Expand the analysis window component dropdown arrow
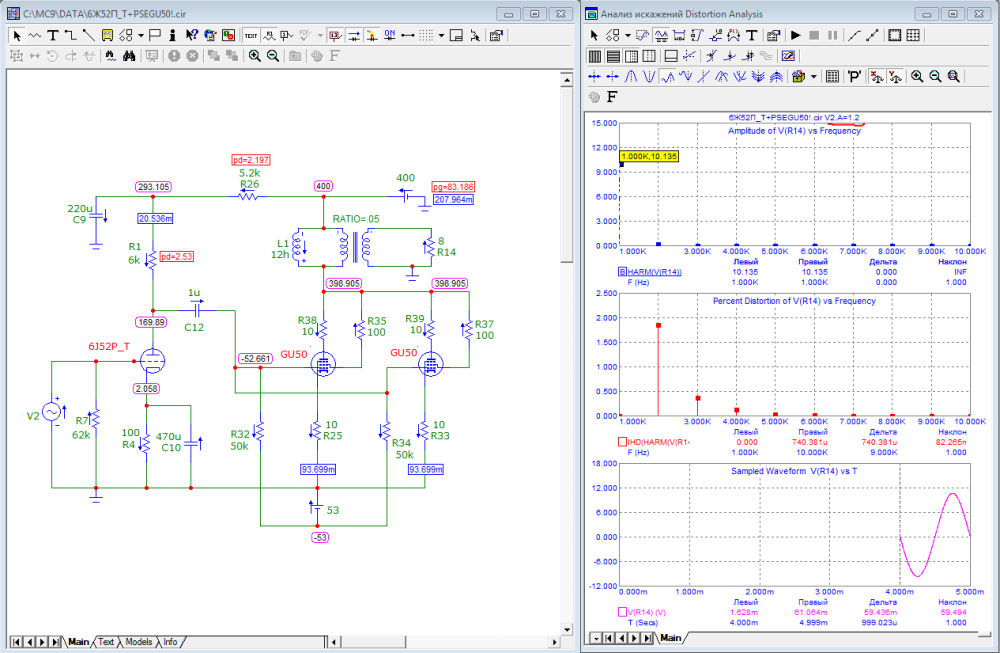This screenshot has height=653, width=1000. pos(628,35)
